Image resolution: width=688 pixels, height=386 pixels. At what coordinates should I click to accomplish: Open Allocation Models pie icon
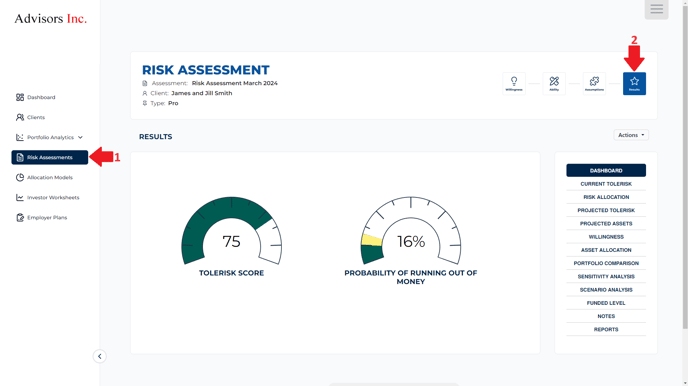[20, 178]
